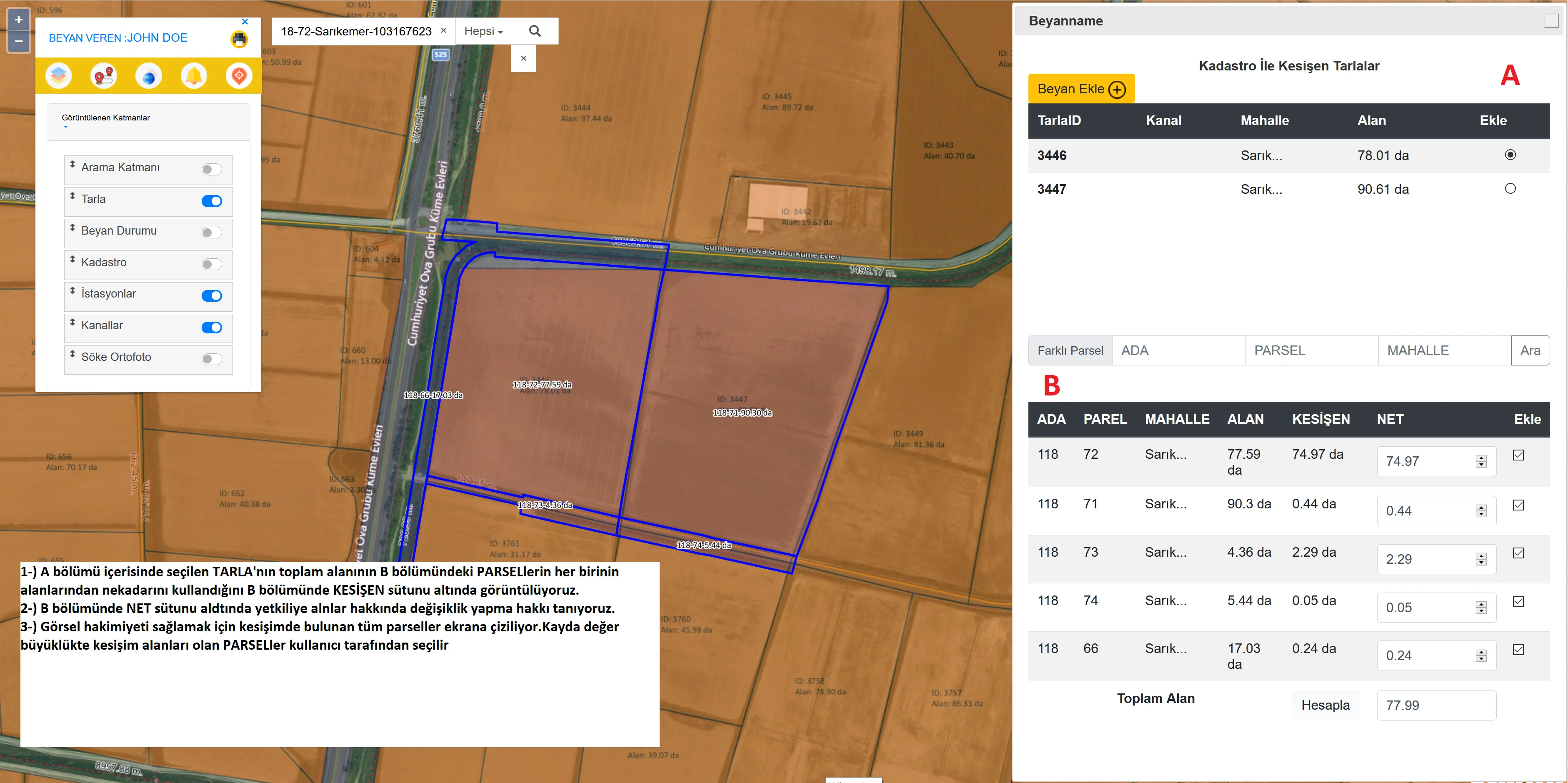Click the printer icon beside John Doe
Viewport: 1568px width, 783px height.
pos(239,40)
